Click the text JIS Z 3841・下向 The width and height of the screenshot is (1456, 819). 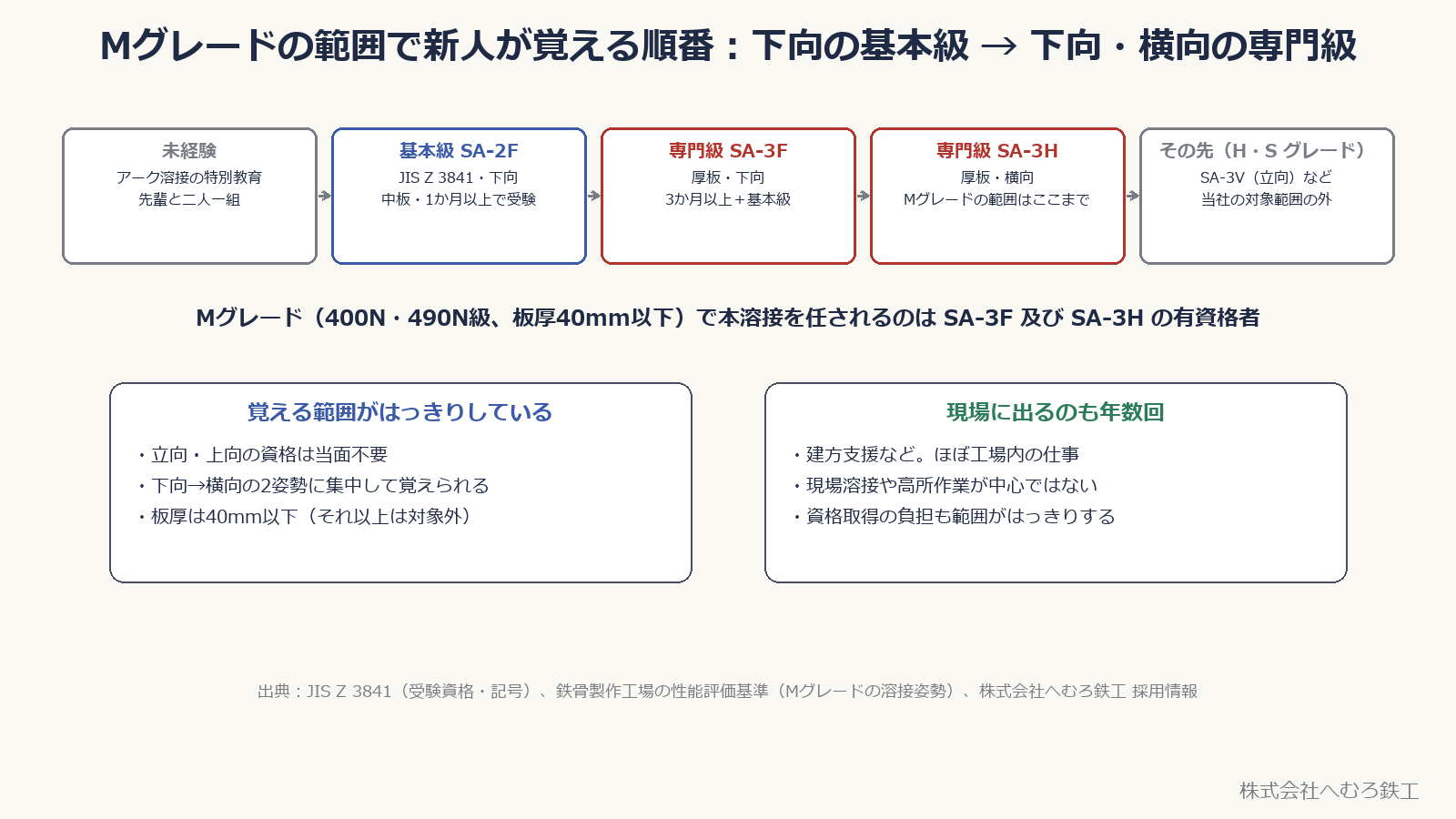459,177
